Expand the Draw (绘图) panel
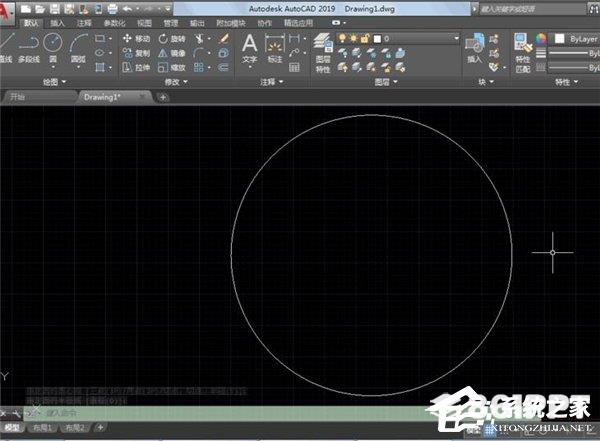 tap(54, 82)
